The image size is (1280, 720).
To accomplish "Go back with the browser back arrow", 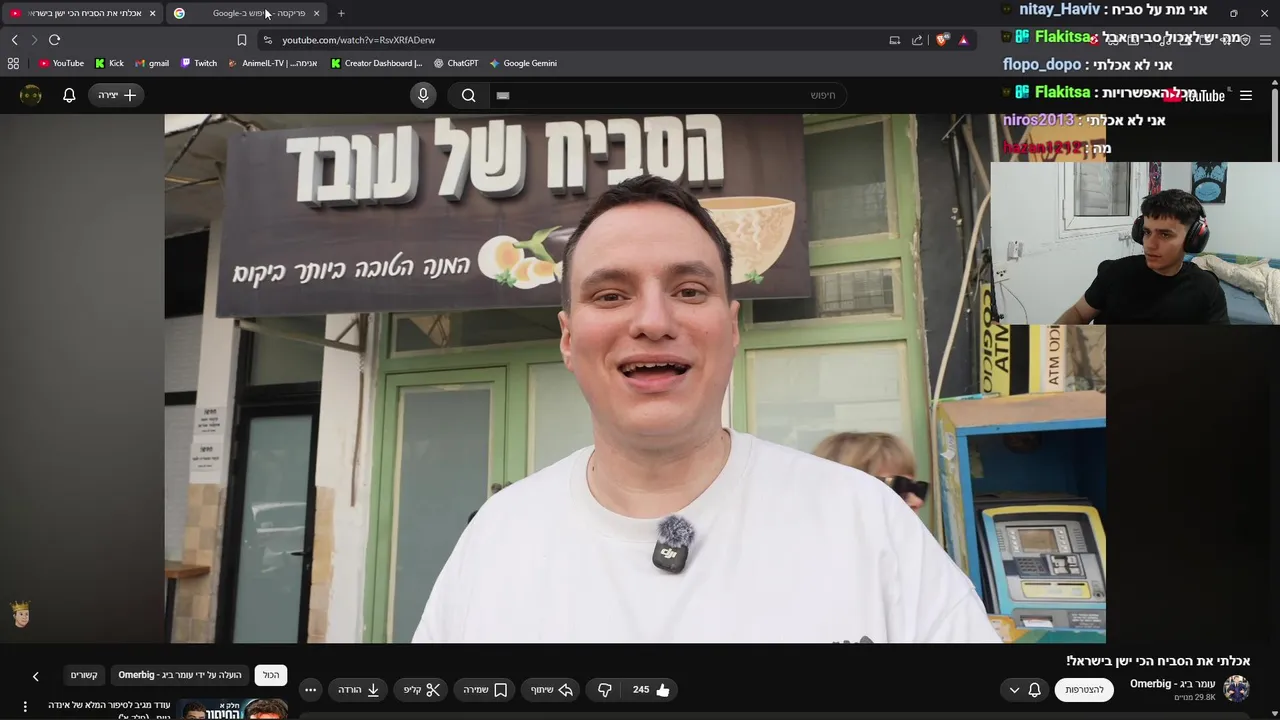I will [x=14, y=40].
